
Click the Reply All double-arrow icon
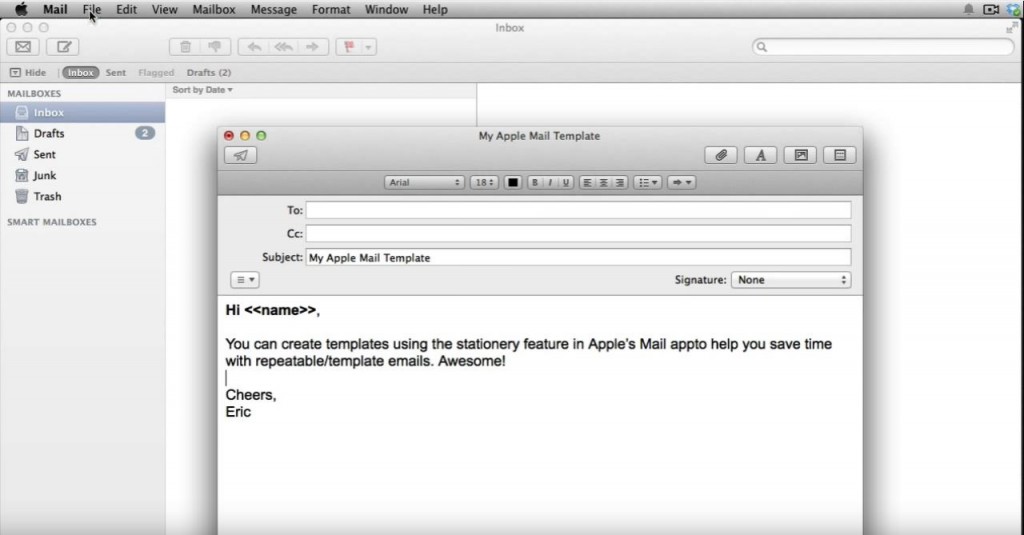click(x=283, y=47)
